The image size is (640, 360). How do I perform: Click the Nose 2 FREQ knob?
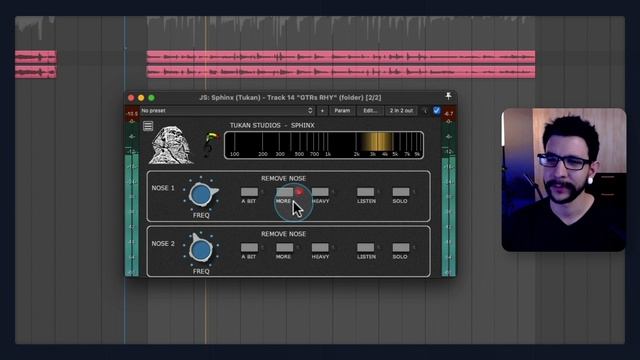pos(201,249)
